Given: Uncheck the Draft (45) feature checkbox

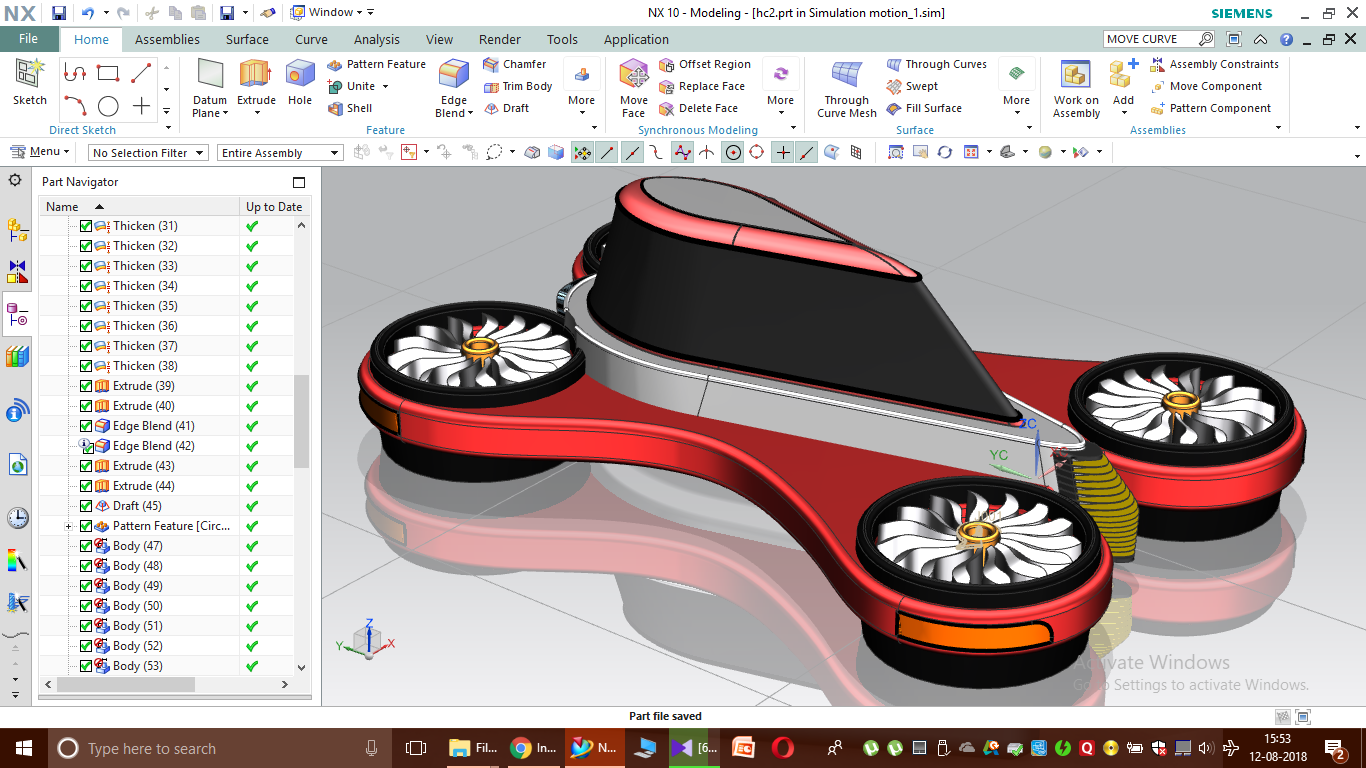Looking at the screenshot, I should [86, 506].
